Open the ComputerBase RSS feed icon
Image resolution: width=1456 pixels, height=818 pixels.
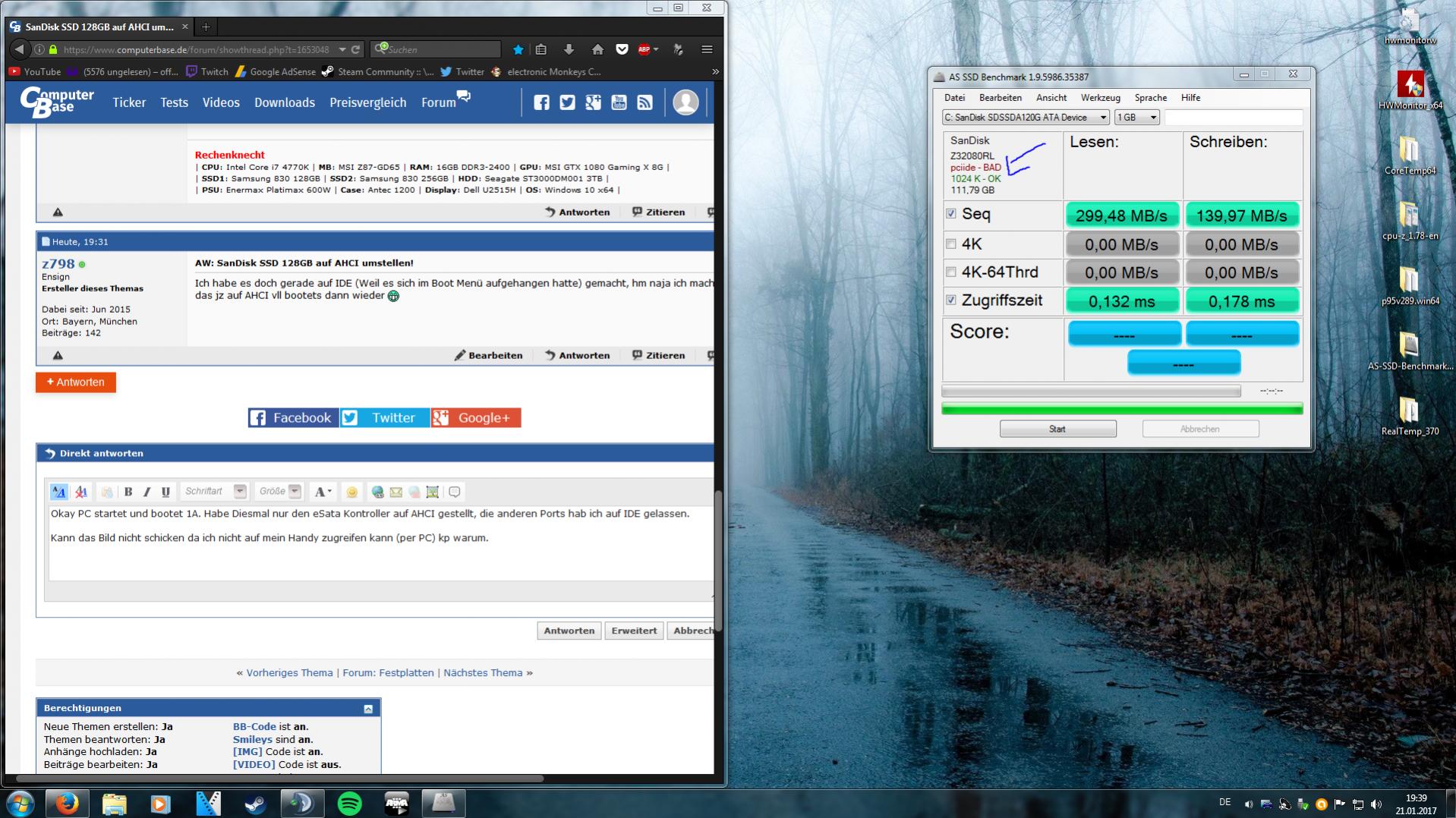pyautogui.click(x=644, y=102)
